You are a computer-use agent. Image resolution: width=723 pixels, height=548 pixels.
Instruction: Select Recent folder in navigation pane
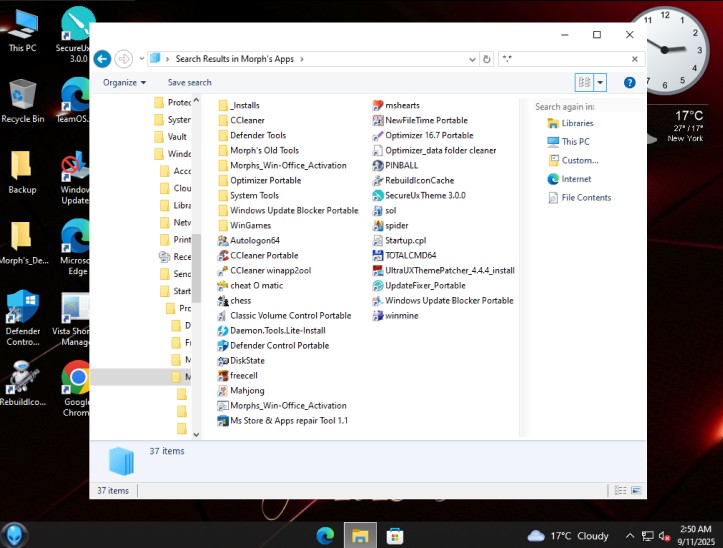(x=175, y=256)
